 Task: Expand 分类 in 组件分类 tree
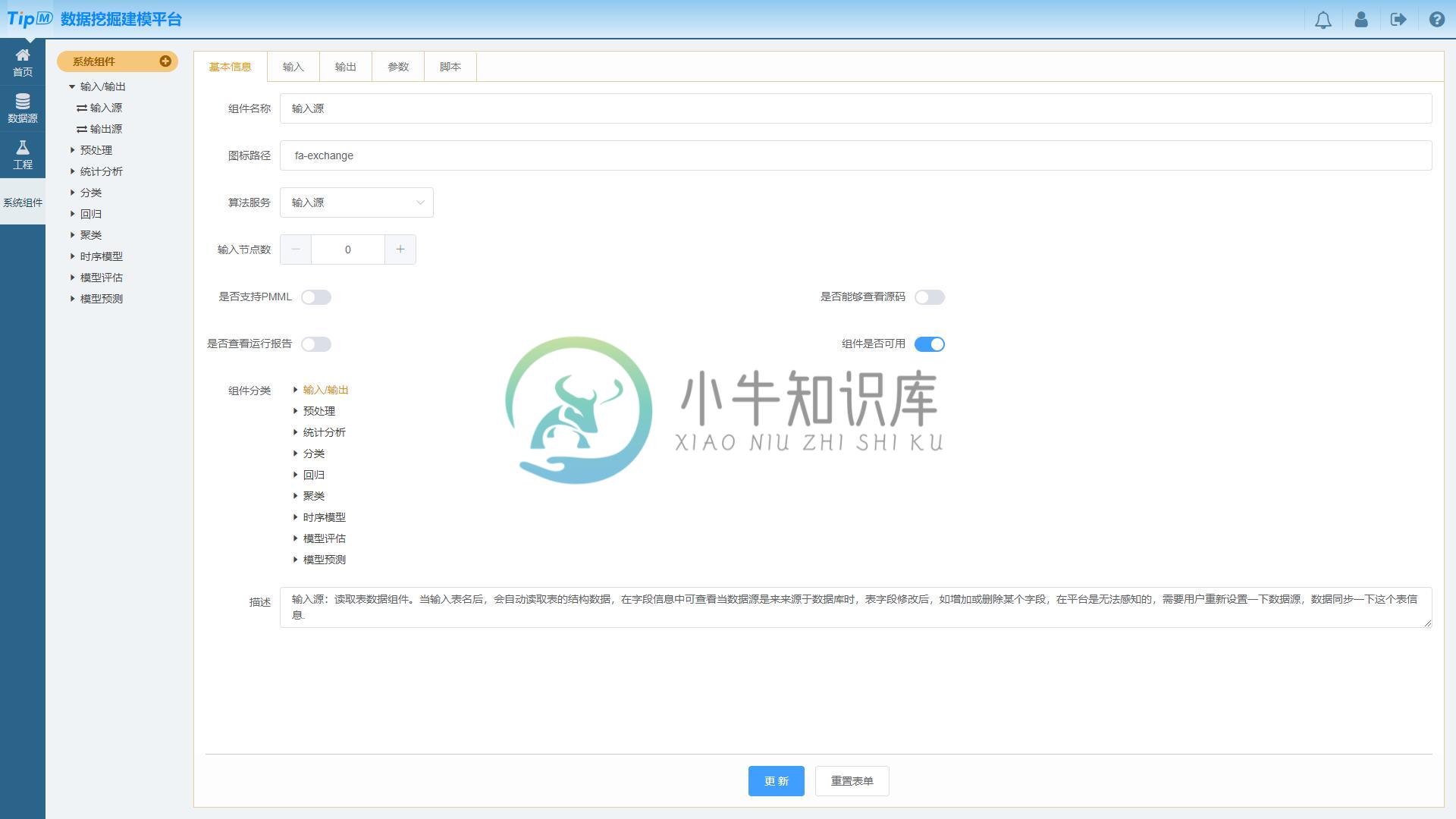[296, 453]
